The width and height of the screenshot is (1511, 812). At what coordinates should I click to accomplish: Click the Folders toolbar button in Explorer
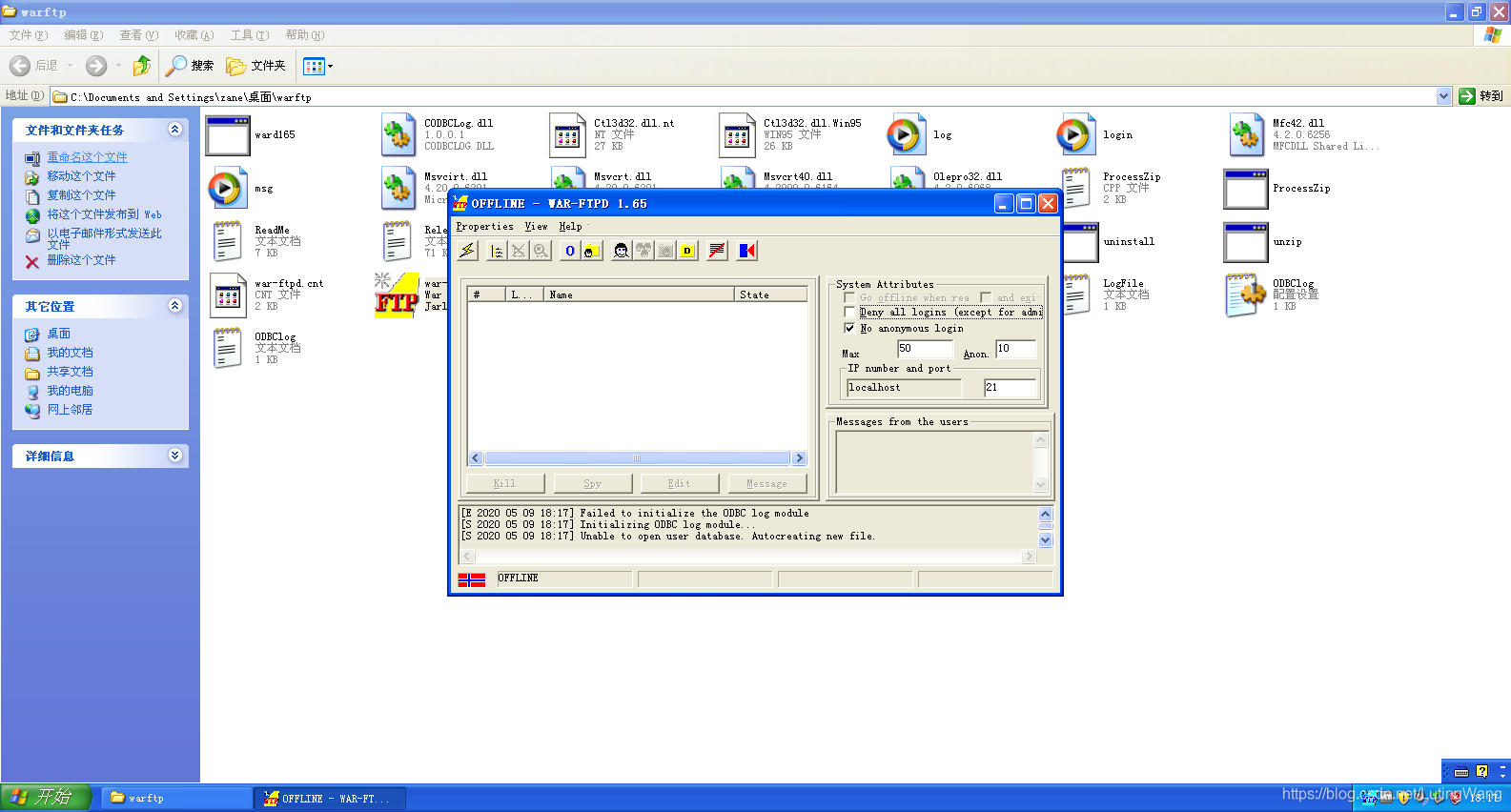255,66
